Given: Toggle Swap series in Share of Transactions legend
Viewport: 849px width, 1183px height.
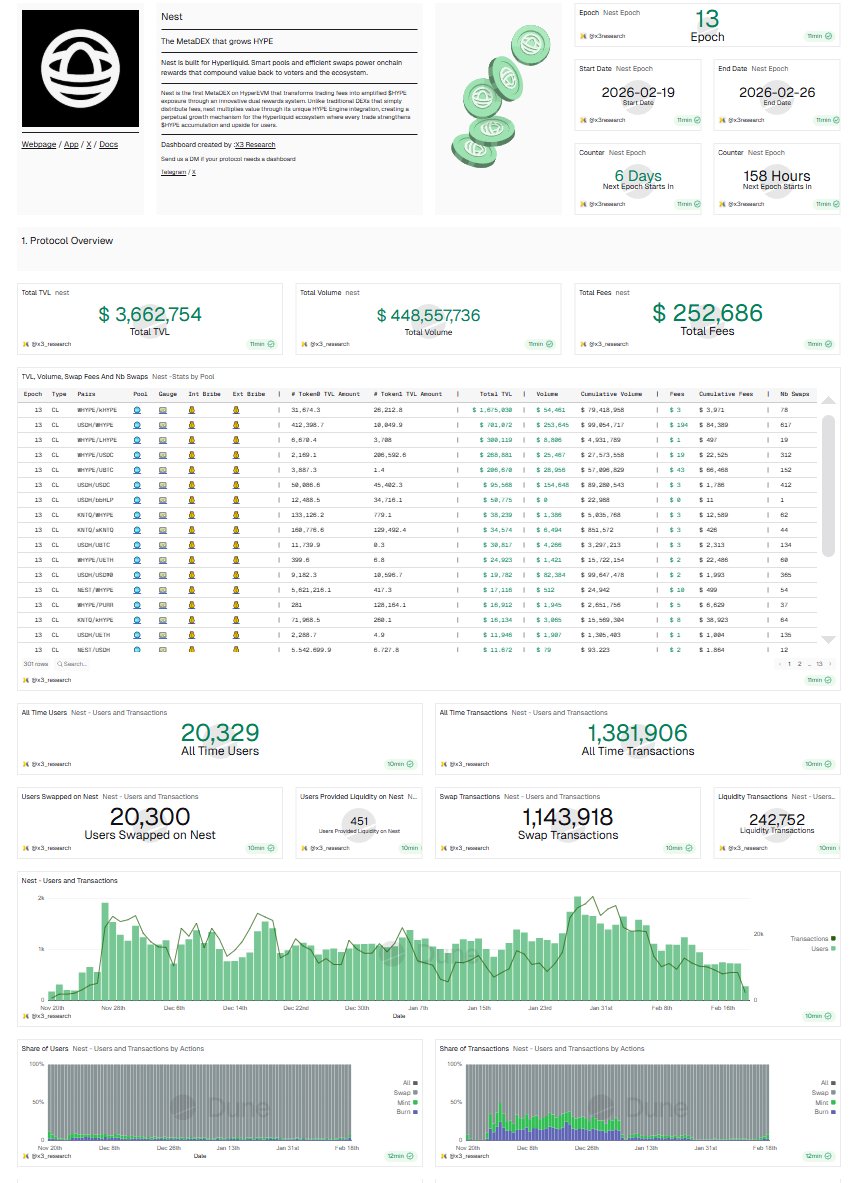Looking at the screenshot, I should coord(823,1092).
